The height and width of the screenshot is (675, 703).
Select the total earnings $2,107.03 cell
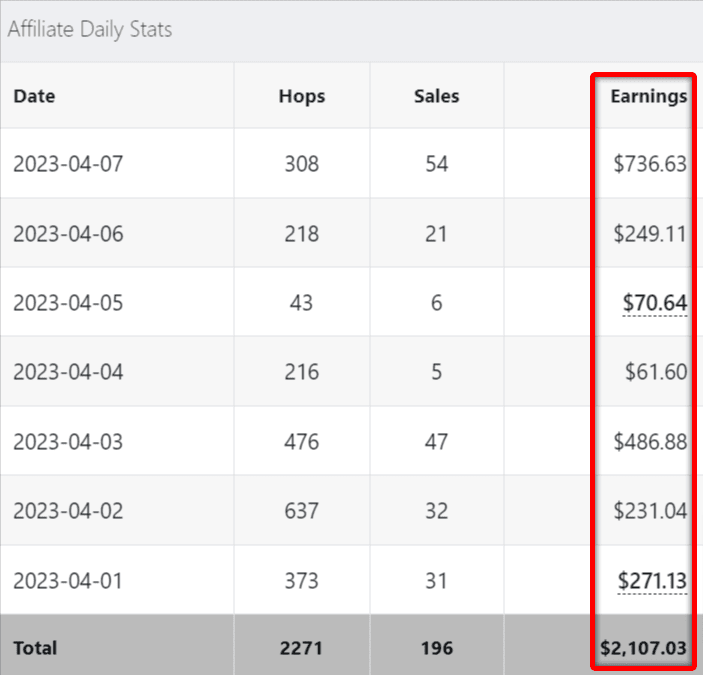tap(643, 649)
